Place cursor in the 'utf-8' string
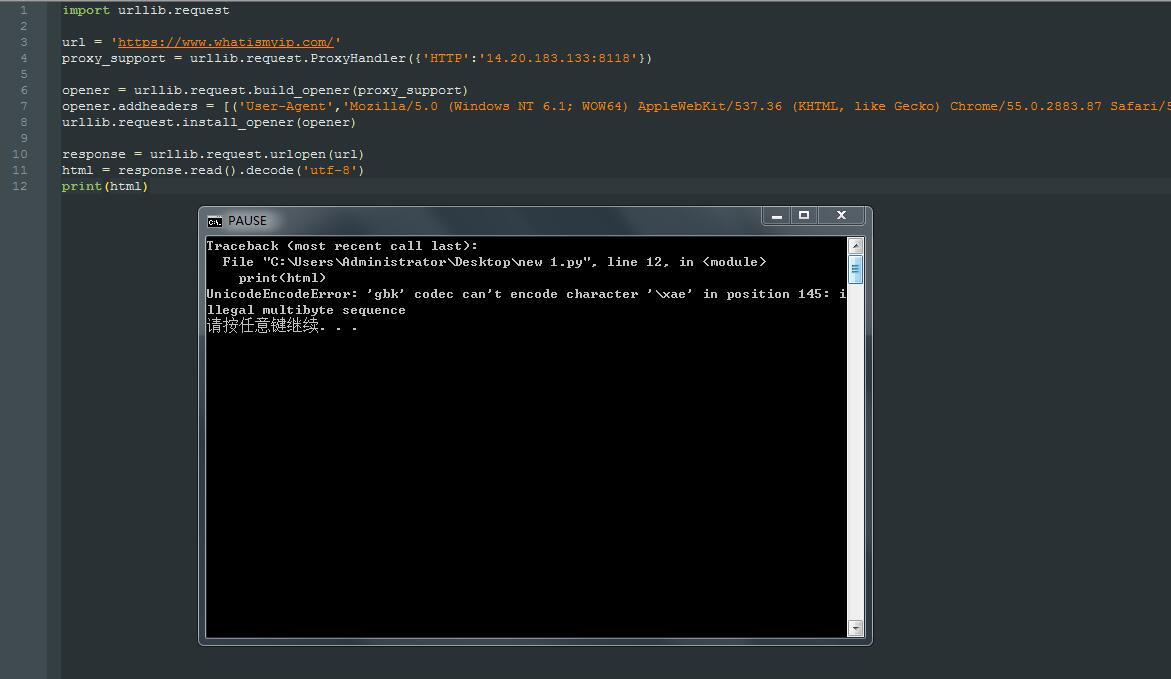This screenshot has height=679, width=1171. pos(333,170)
